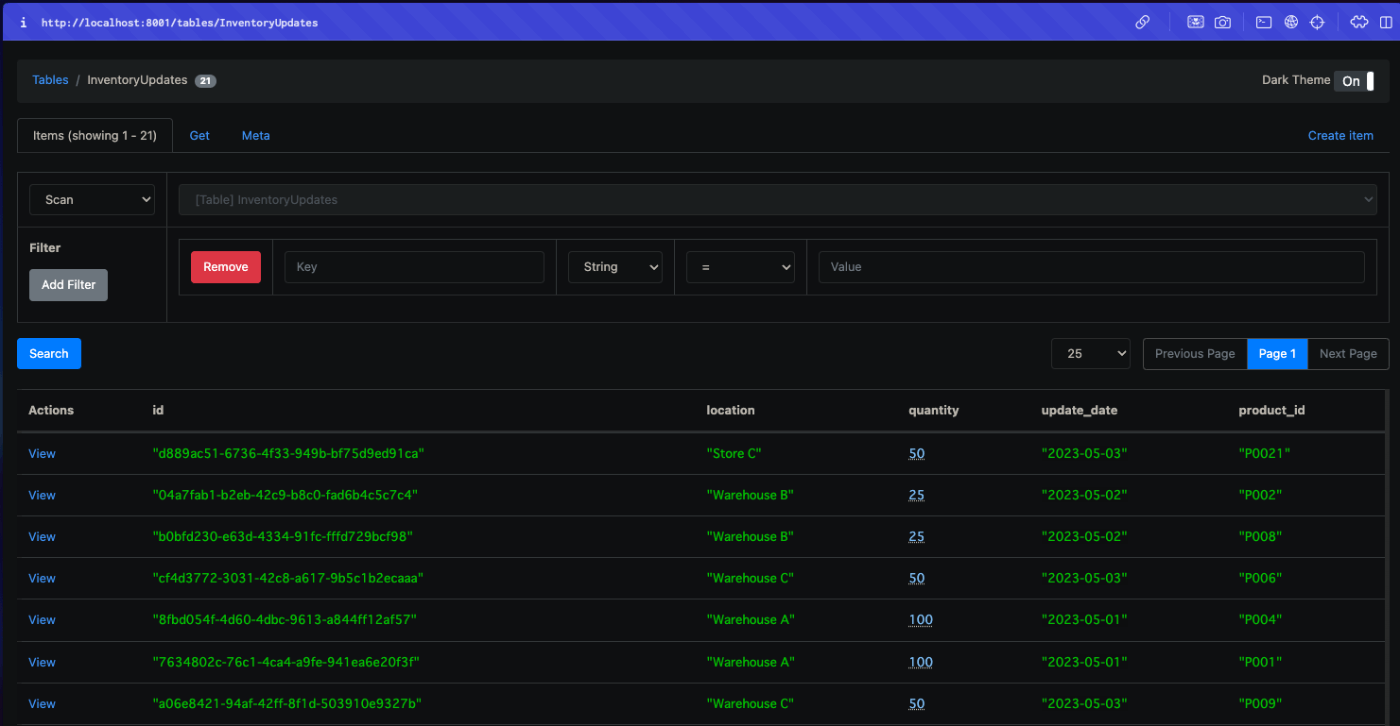Screen dimensions: 1400x726
Task: Take a screenshot with the camera icon
Action: (1223, 22)
